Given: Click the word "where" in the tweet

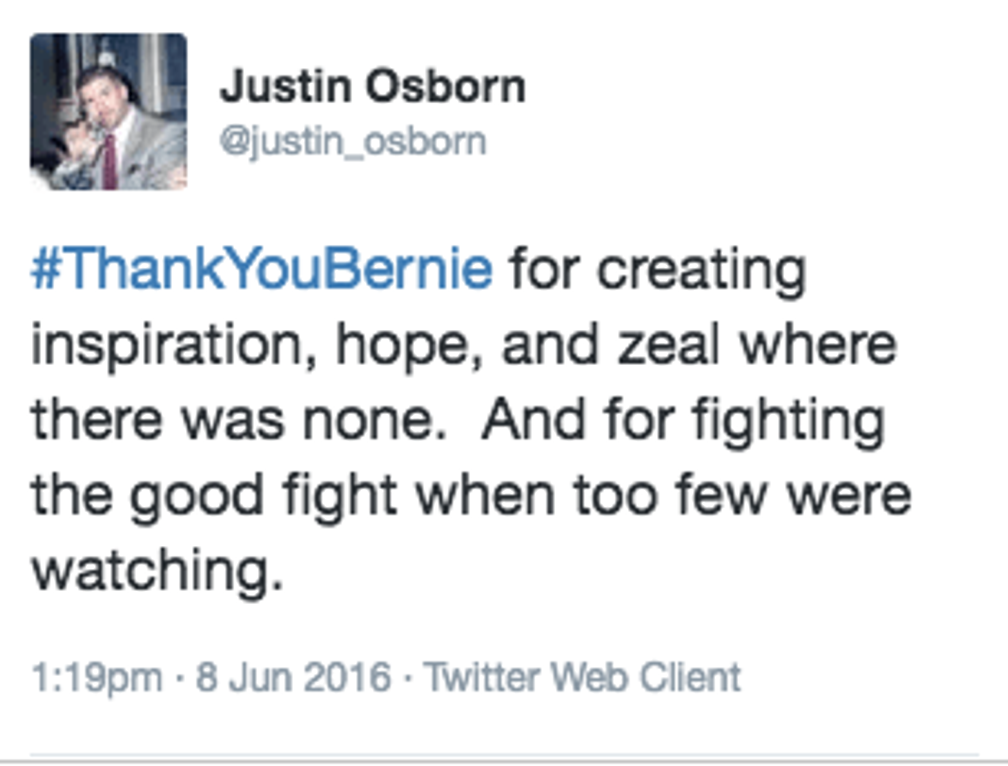Looking at the screenshot, I should pos(818,346).
